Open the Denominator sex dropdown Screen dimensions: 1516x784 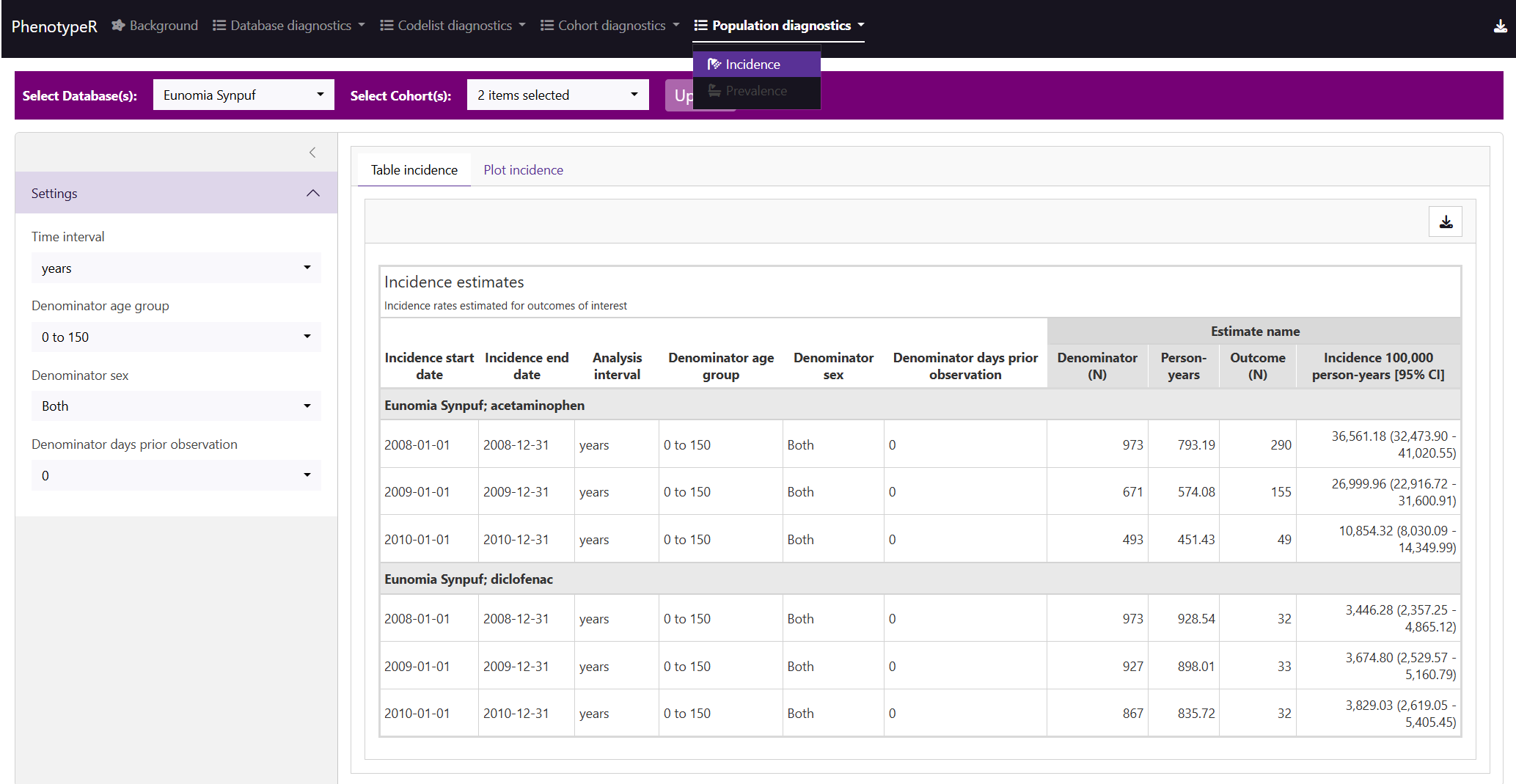coord(176,406)
